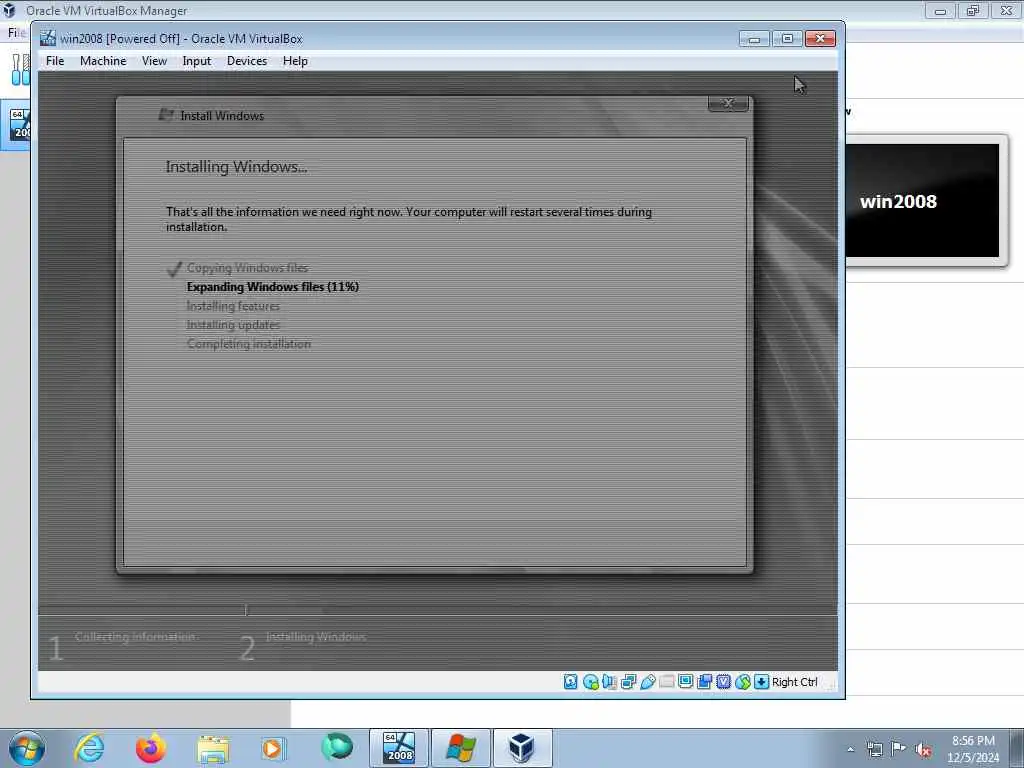This screenshot has width=1024, height=768.
Task: Click the 'Installing updates' step
Action: coord(233,325)
